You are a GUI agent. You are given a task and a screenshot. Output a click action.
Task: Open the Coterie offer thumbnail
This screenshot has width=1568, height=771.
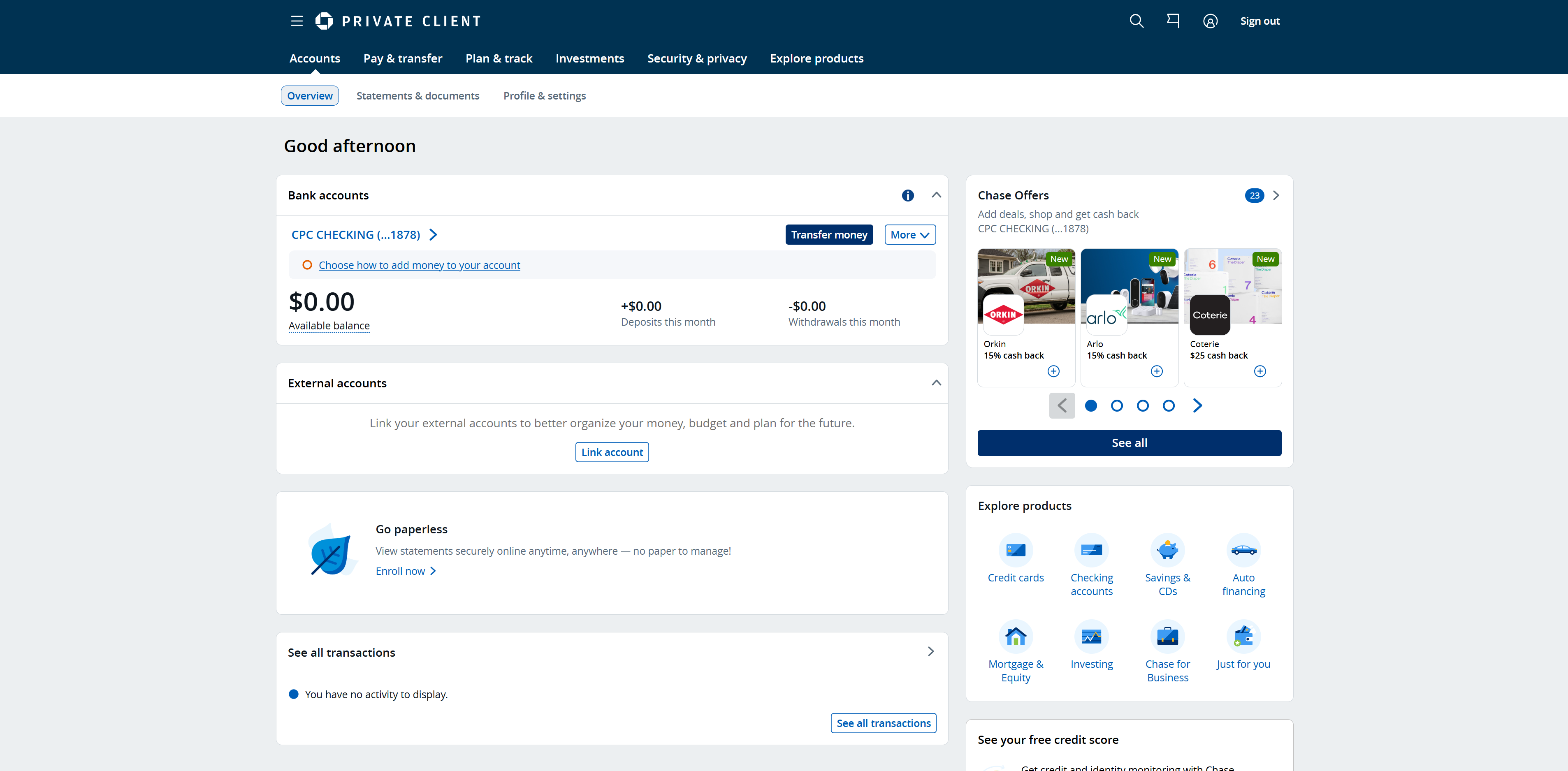pos(1233,287)
